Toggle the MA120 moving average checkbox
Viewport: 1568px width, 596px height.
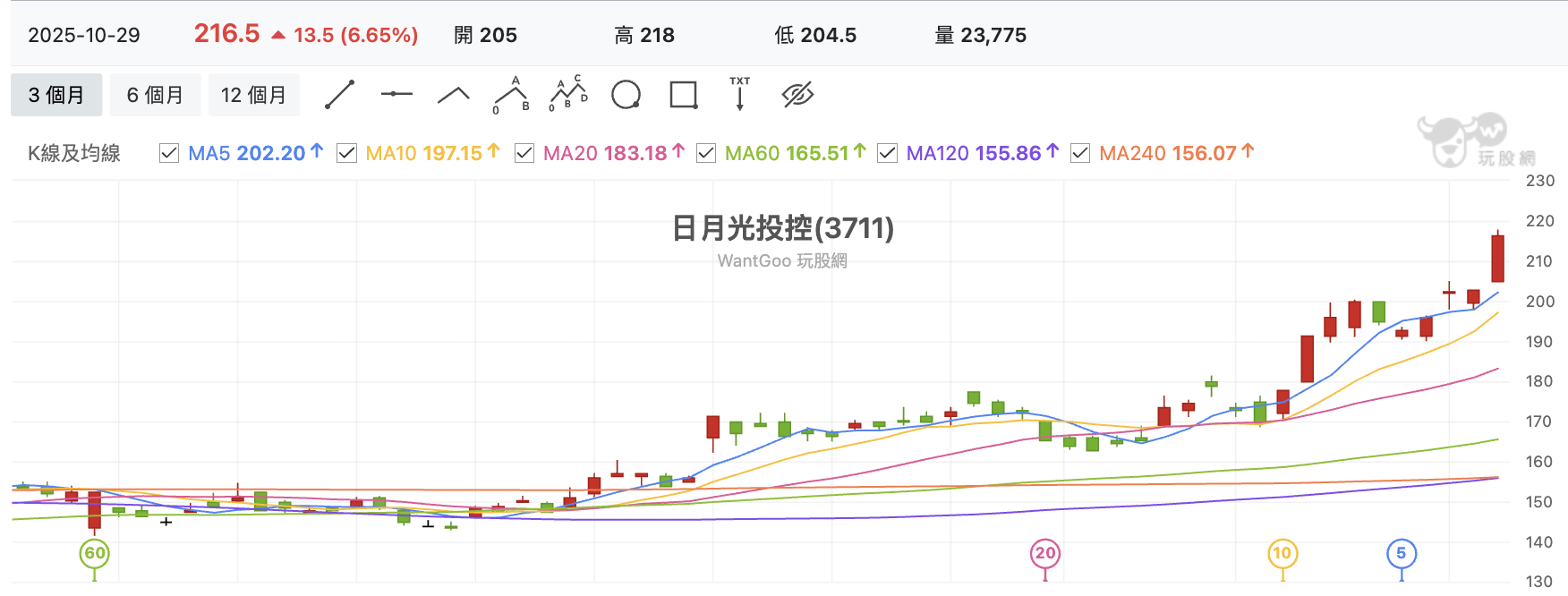pyautogui.click(x=887, y=153)
